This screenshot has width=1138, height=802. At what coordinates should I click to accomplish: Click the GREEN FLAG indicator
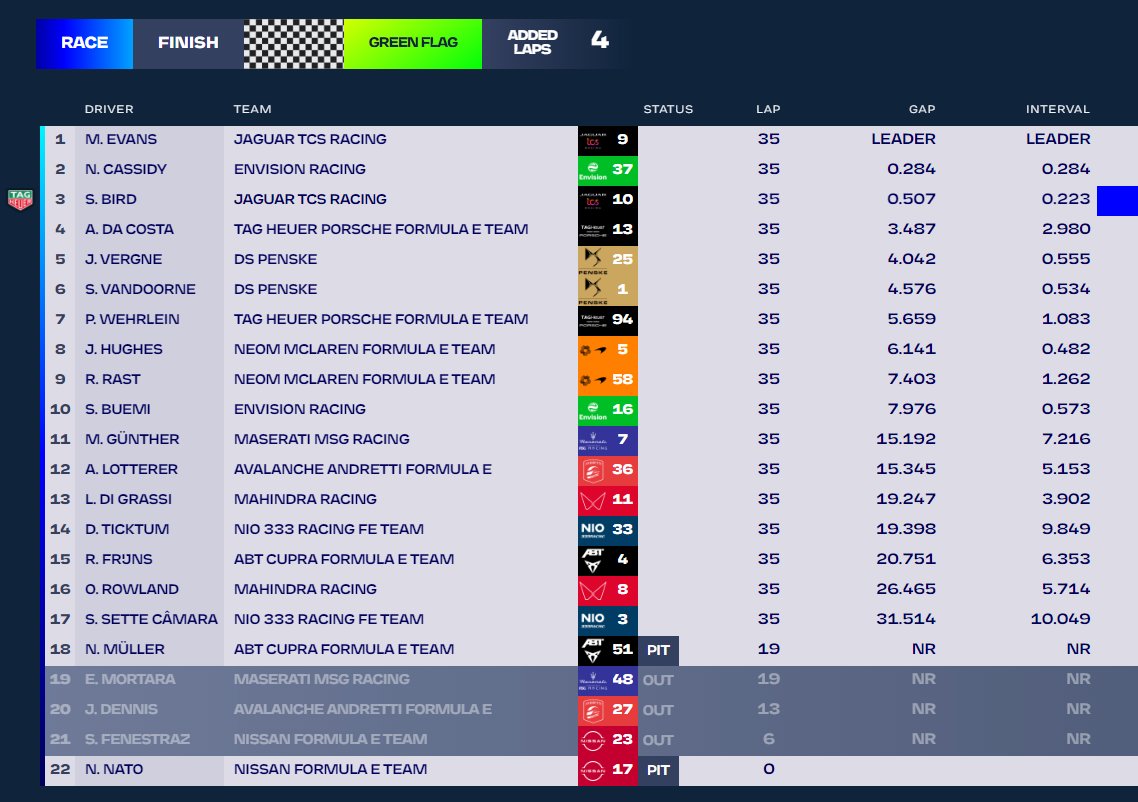coord(412,44)
